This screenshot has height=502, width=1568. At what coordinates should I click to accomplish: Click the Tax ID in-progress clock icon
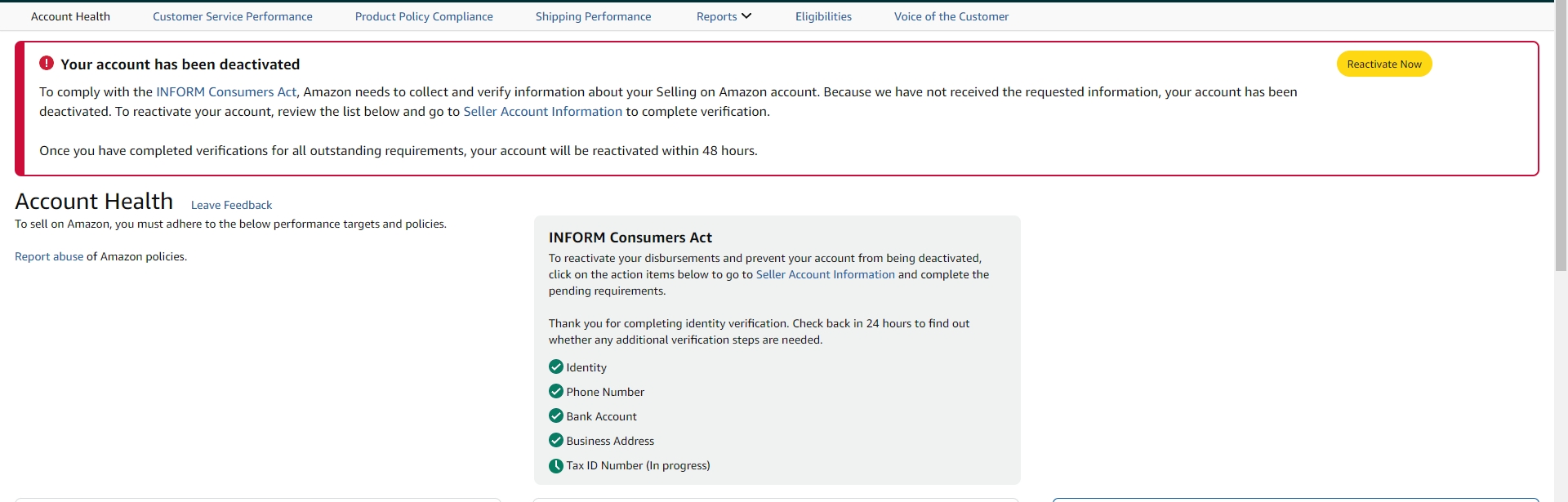click(556, 465)
